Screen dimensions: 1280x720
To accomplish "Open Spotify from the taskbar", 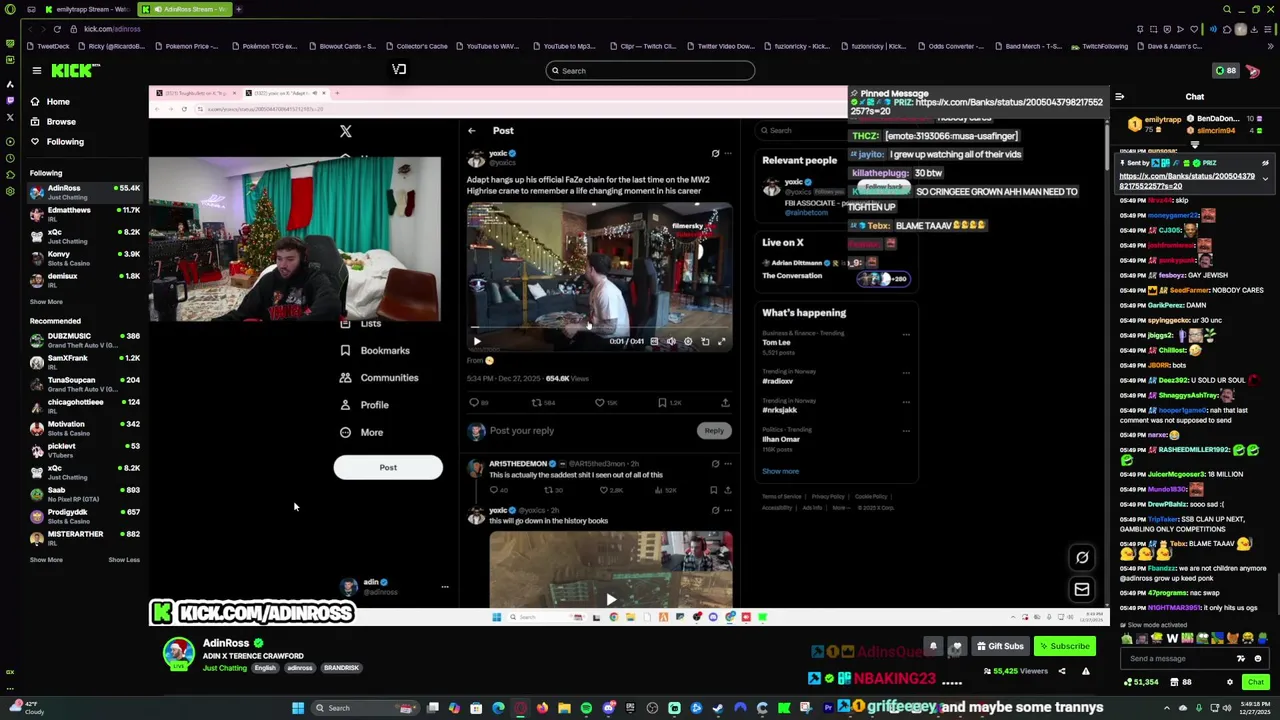I will coord(586,708).
